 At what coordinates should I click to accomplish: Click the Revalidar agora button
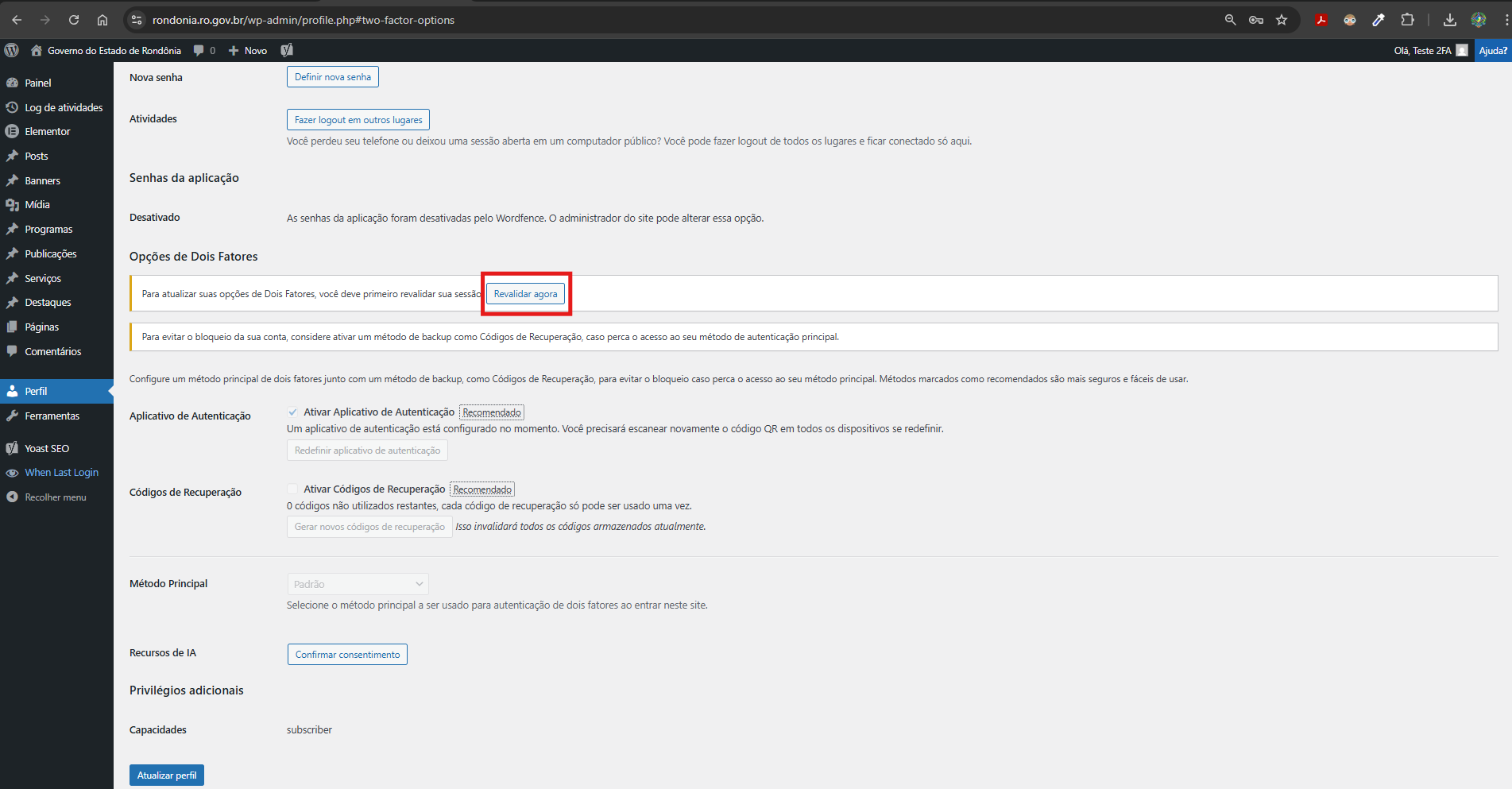525,294
